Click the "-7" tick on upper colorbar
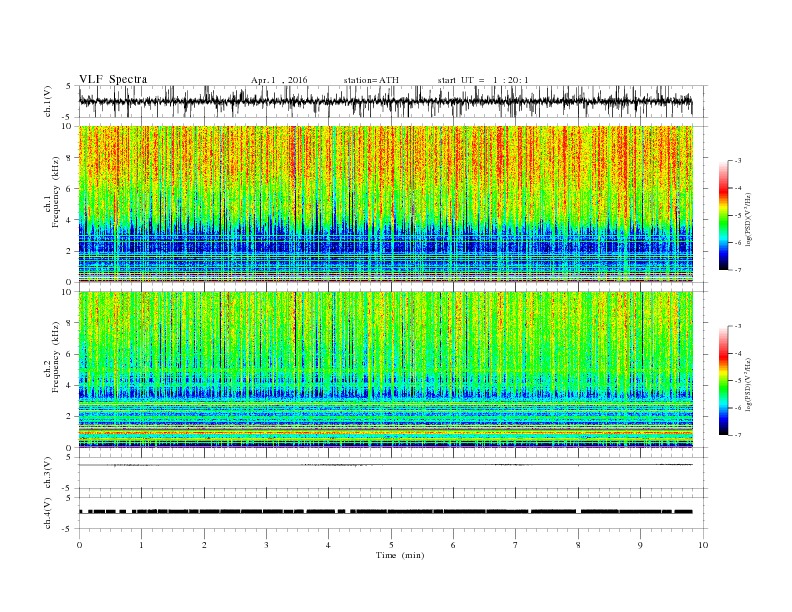The image size is (792, 612). click(737, 270)
